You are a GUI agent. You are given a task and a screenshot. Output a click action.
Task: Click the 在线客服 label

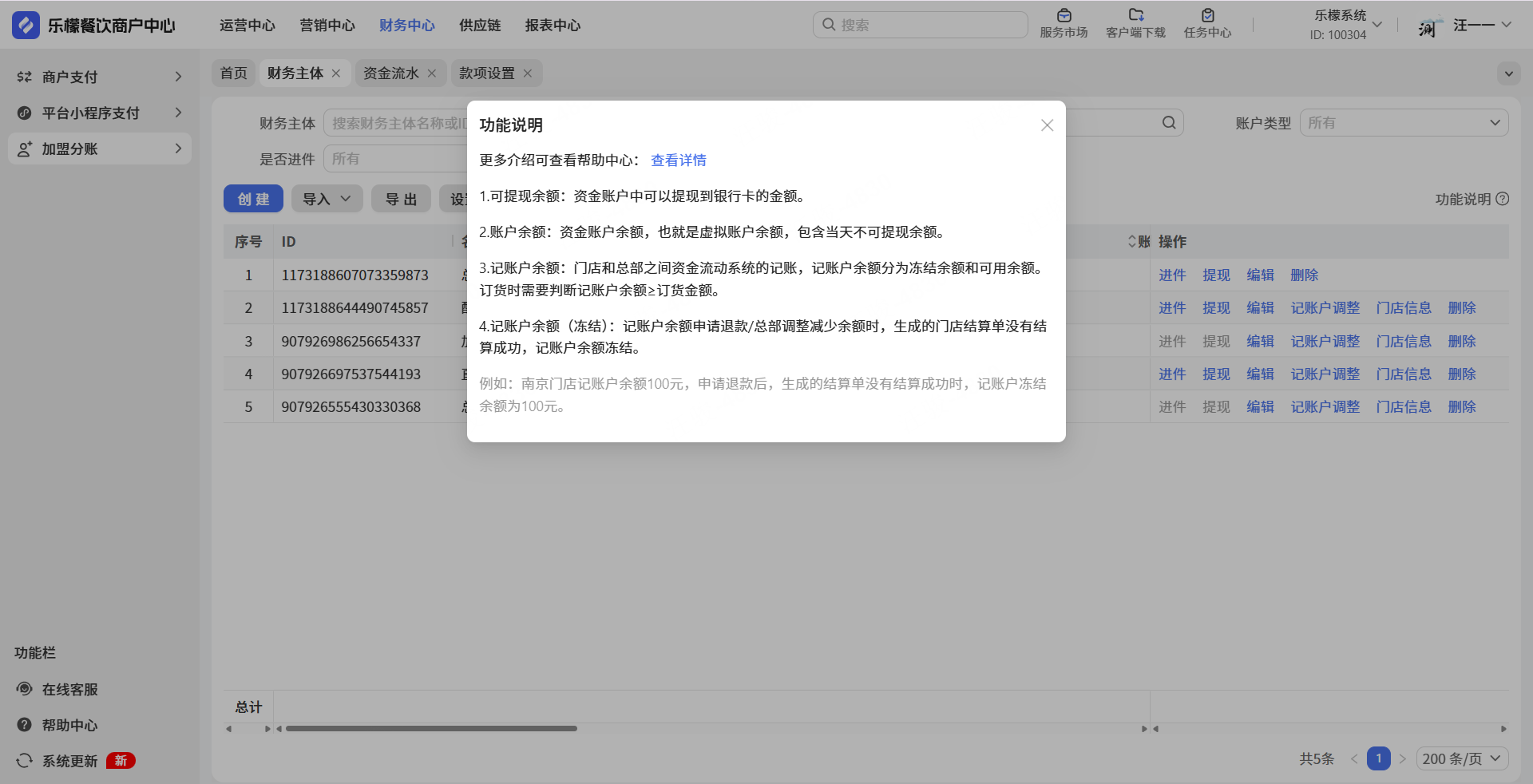(x=70, y=690)
